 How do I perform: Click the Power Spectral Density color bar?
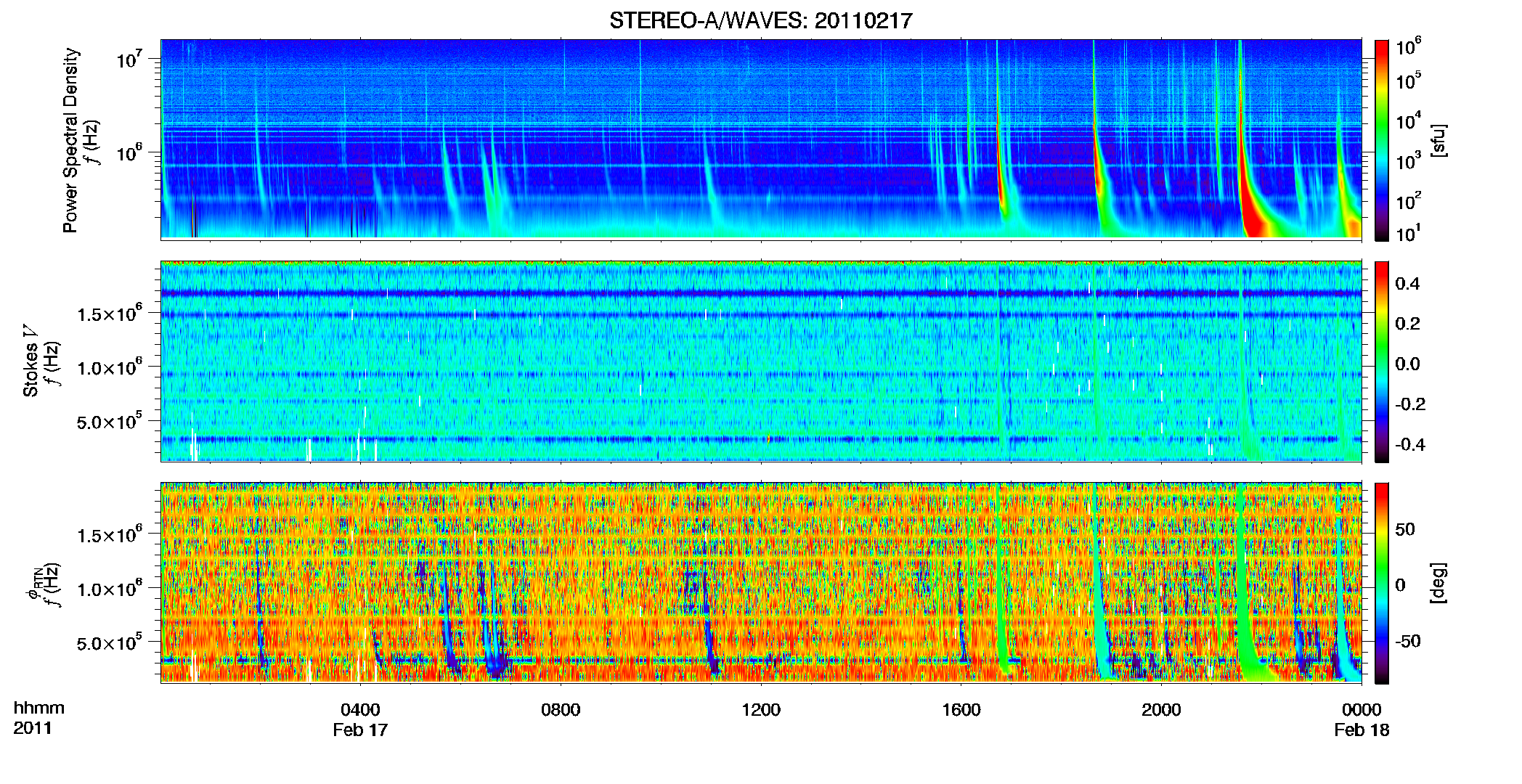pos(1382,140)
